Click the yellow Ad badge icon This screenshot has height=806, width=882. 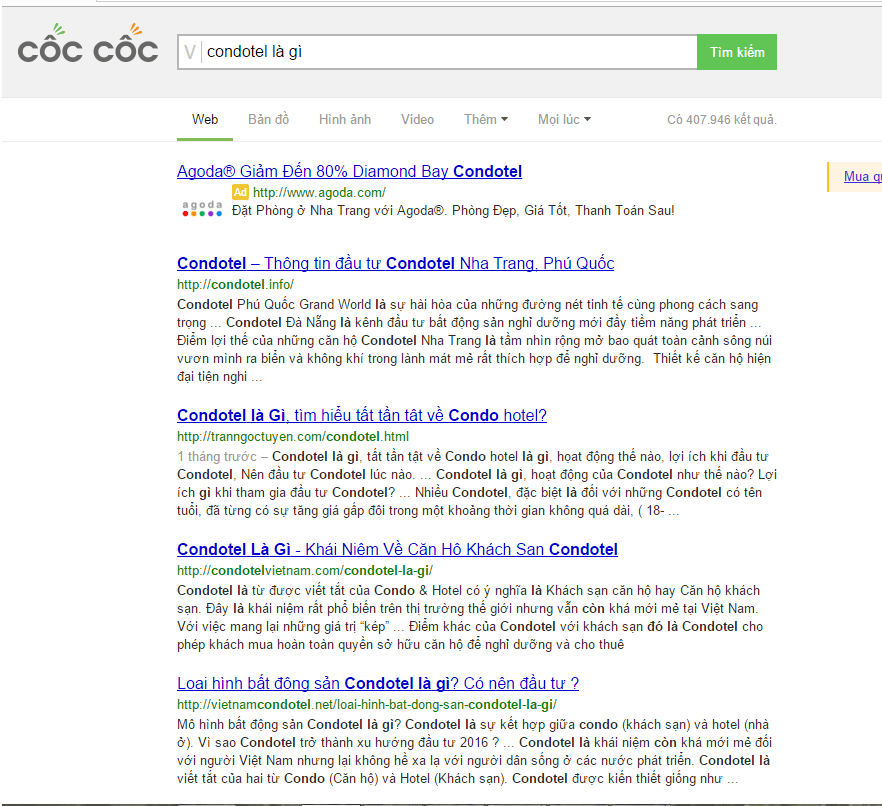[x=240, y=192]
